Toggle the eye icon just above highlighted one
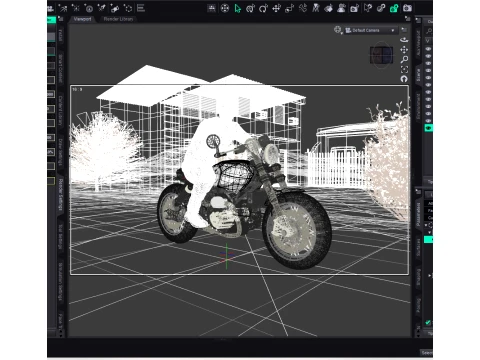The image size is (480, 360). 428,121
